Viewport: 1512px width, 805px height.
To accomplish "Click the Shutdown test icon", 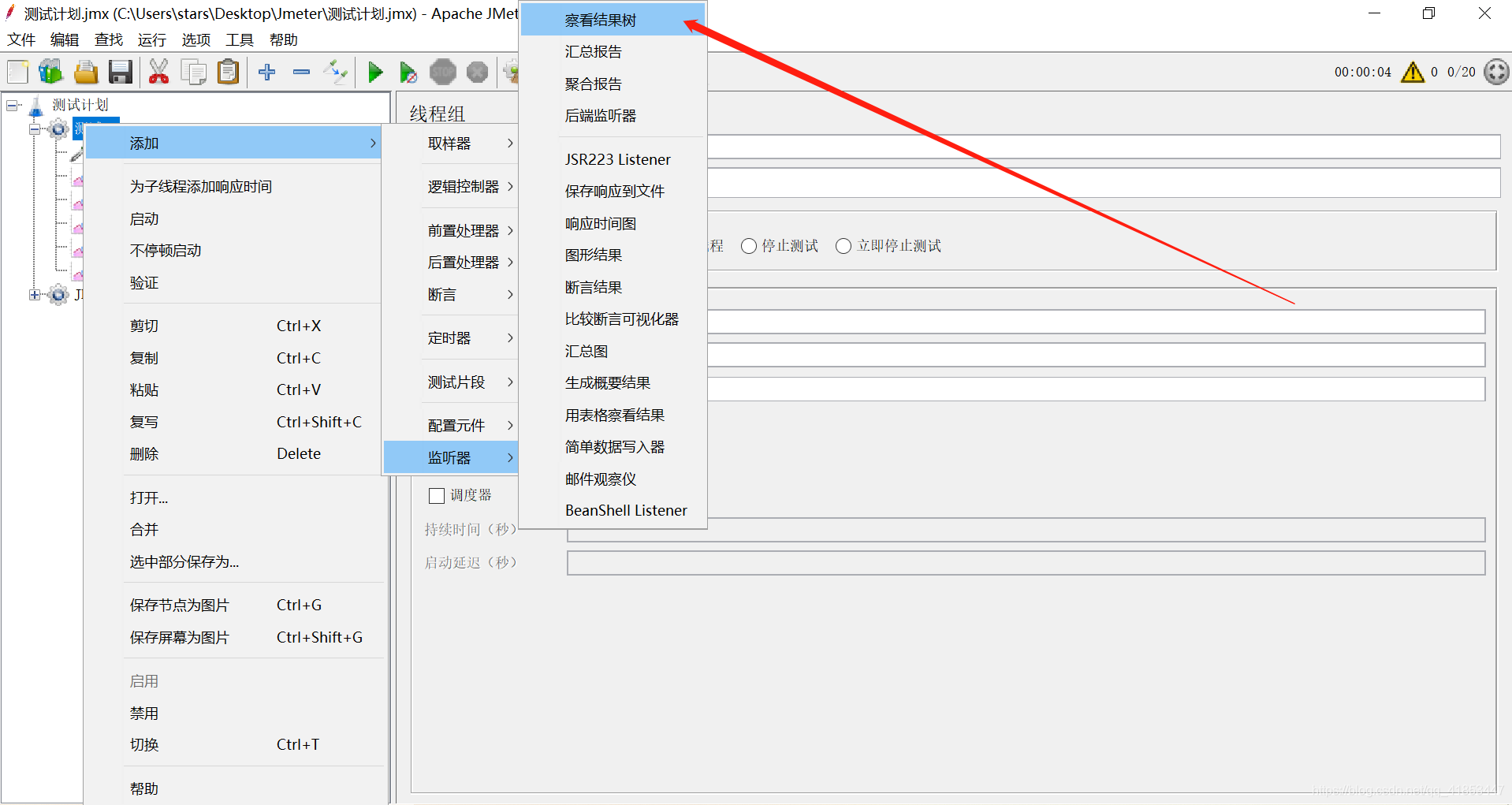I will tap(478, 73).
